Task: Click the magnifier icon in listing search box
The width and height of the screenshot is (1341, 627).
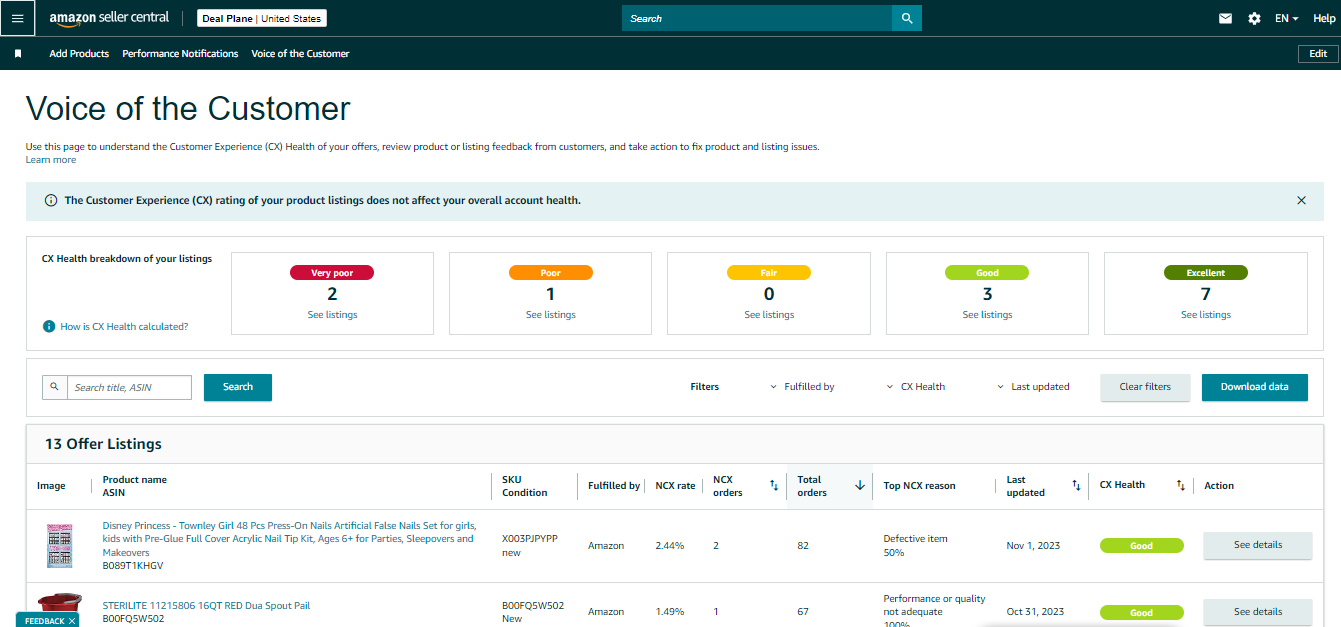Action: 54,387
